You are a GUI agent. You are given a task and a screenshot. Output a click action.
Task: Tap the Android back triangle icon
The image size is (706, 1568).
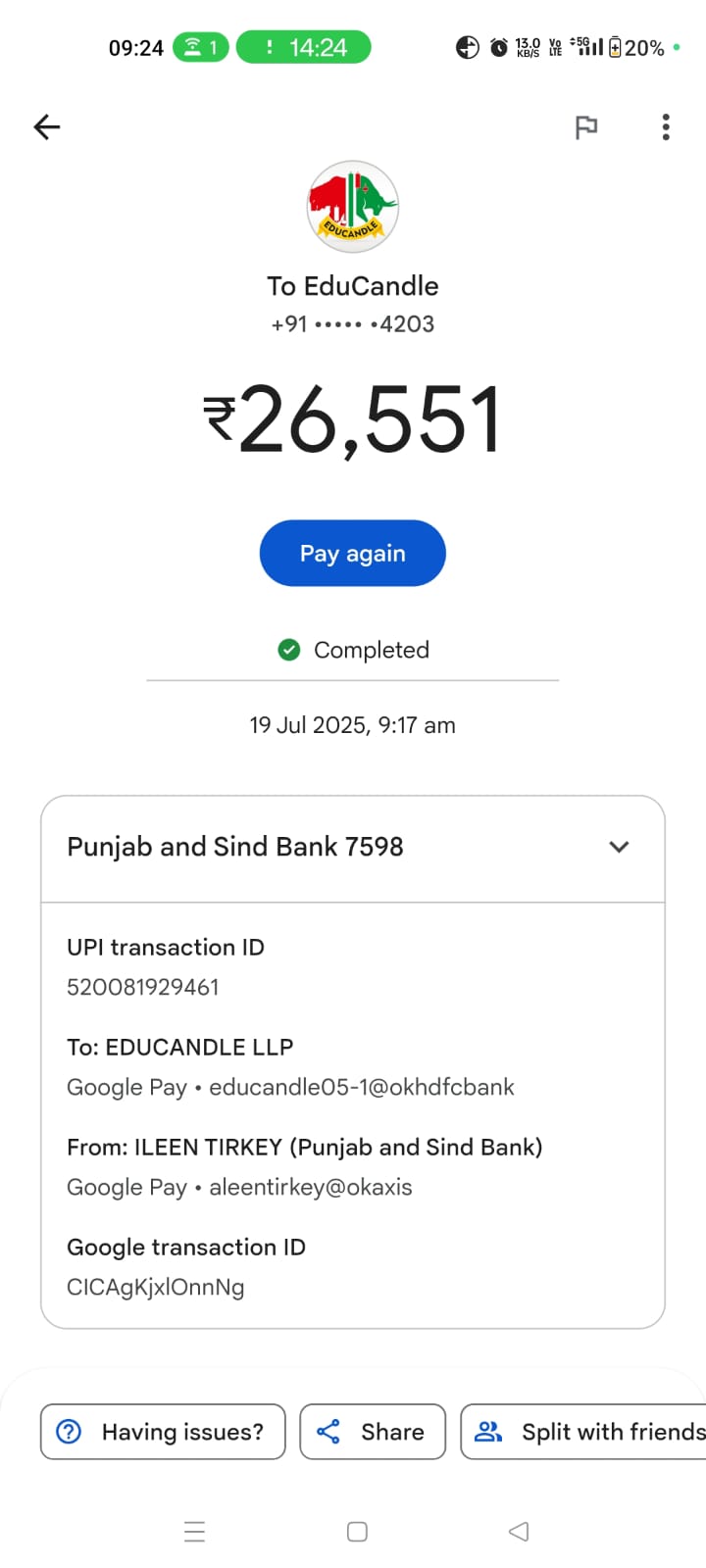point(519,1532)
